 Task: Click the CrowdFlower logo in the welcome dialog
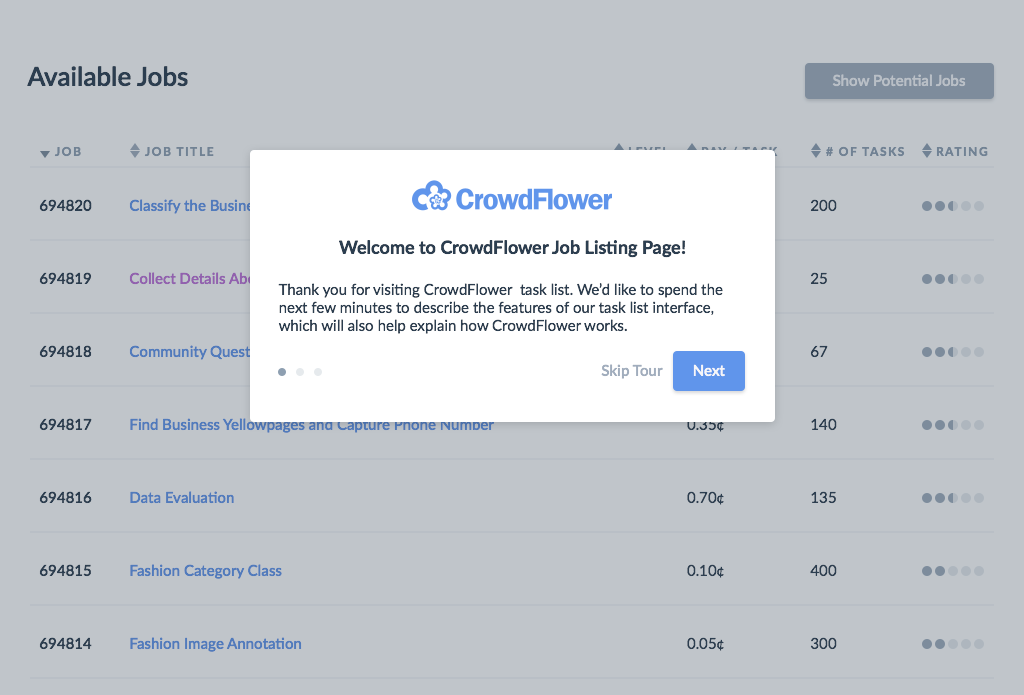[512, 197]
